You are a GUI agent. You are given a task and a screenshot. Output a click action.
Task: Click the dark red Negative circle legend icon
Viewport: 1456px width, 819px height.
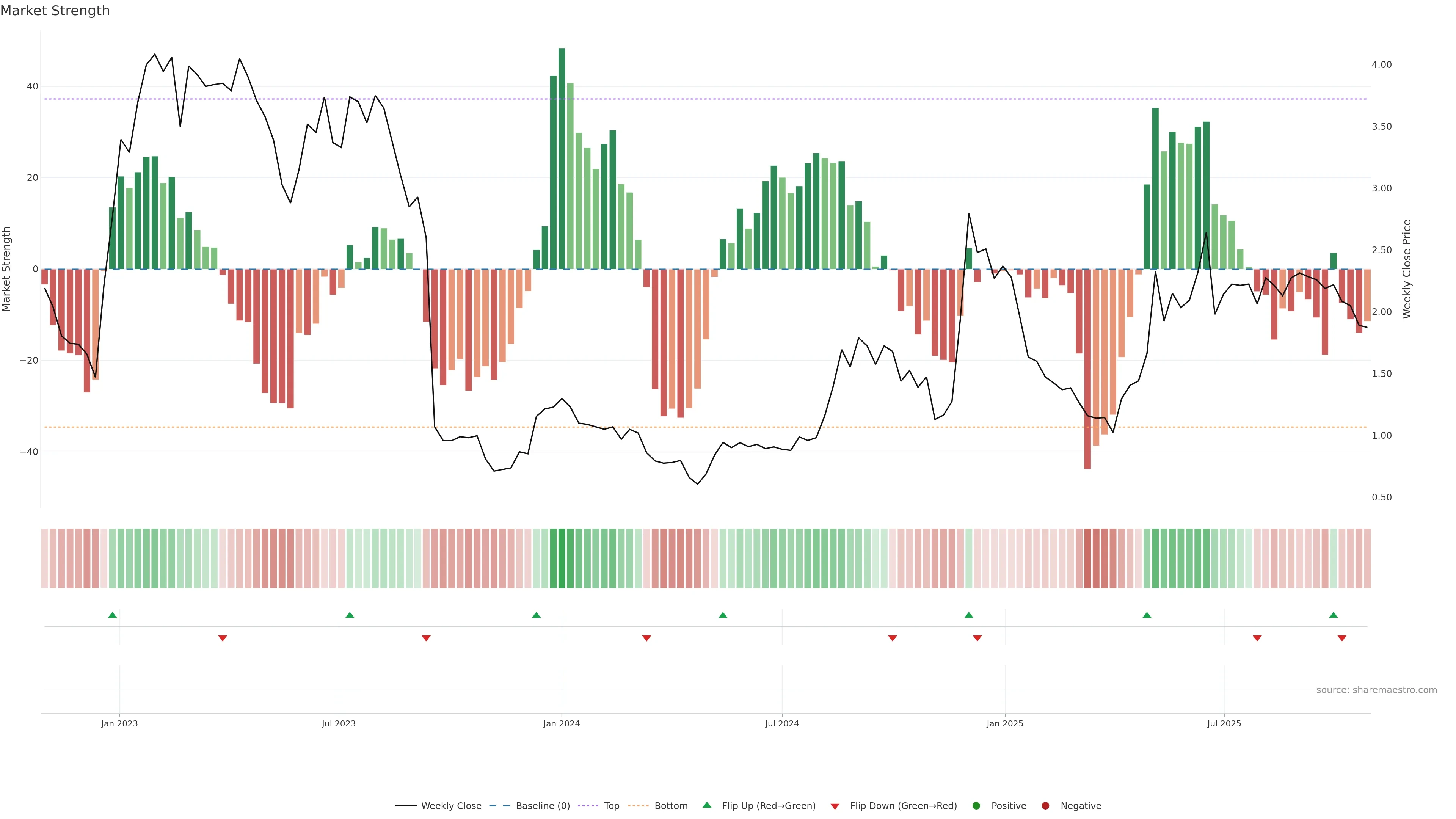(x=1045, y=805)
